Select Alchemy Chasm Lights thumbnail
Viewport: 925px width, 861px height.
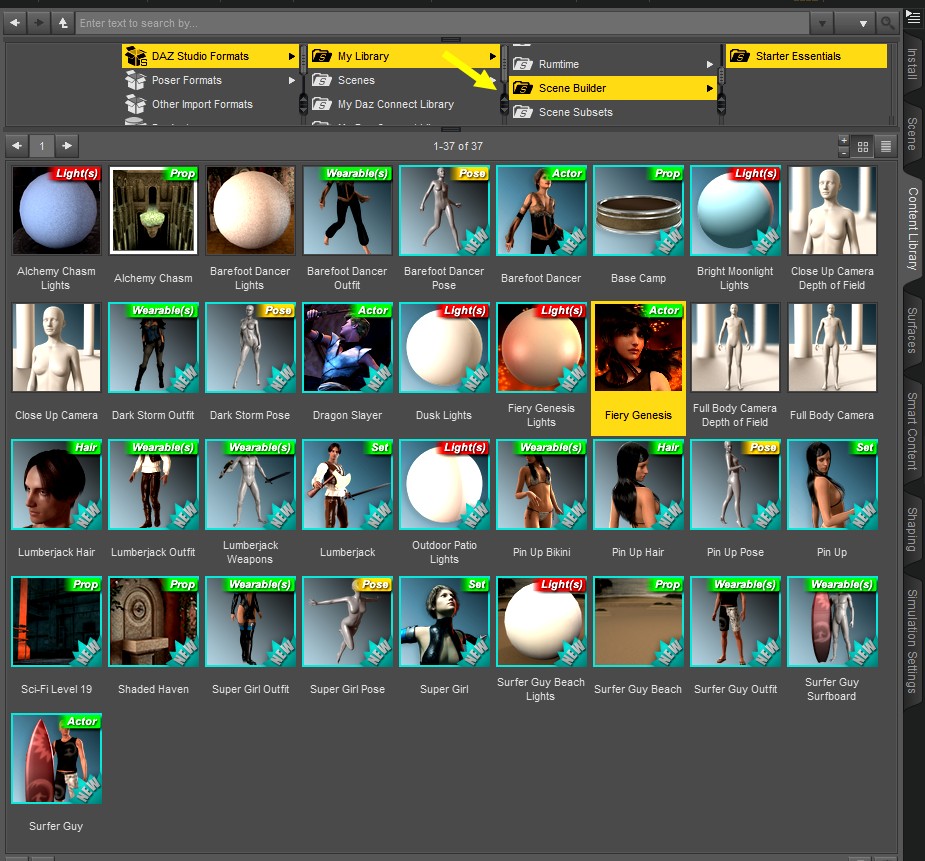pos(57,211)
